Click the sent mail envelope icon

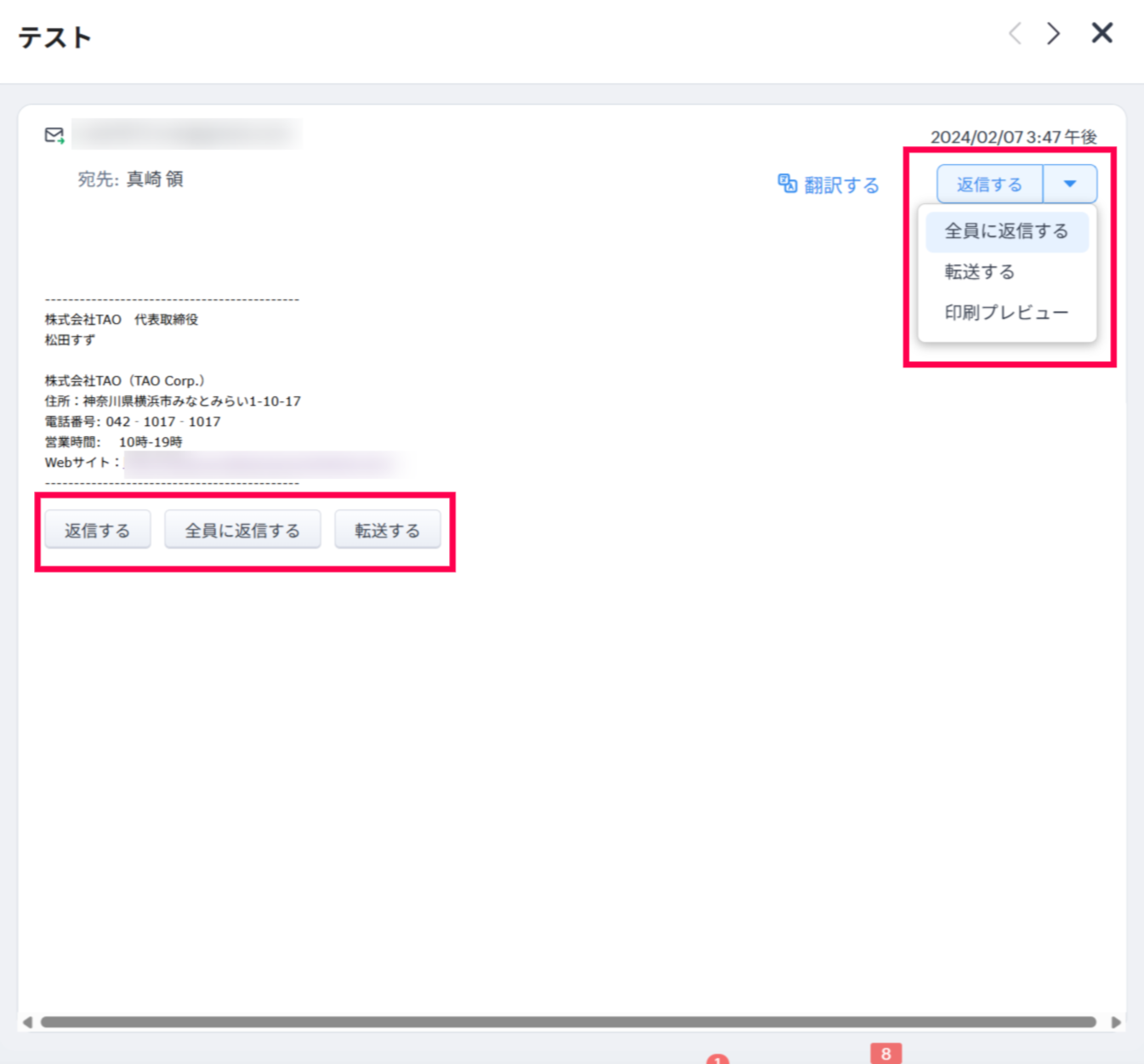pyautogui.click(x=54, y=135)
